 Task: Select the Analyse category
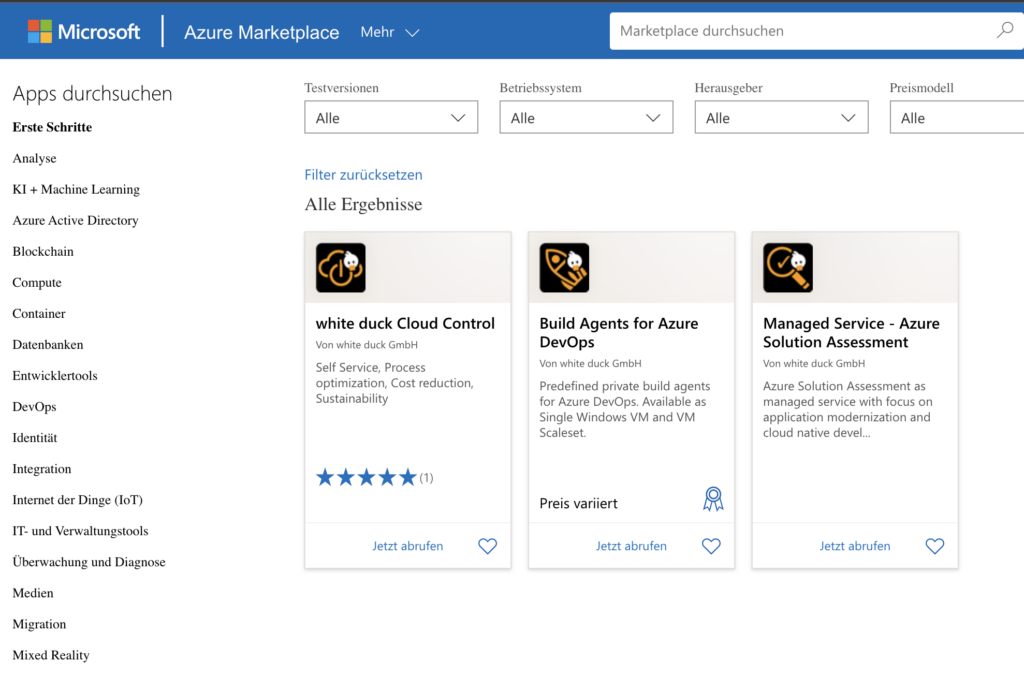click(x=35, y=159)
